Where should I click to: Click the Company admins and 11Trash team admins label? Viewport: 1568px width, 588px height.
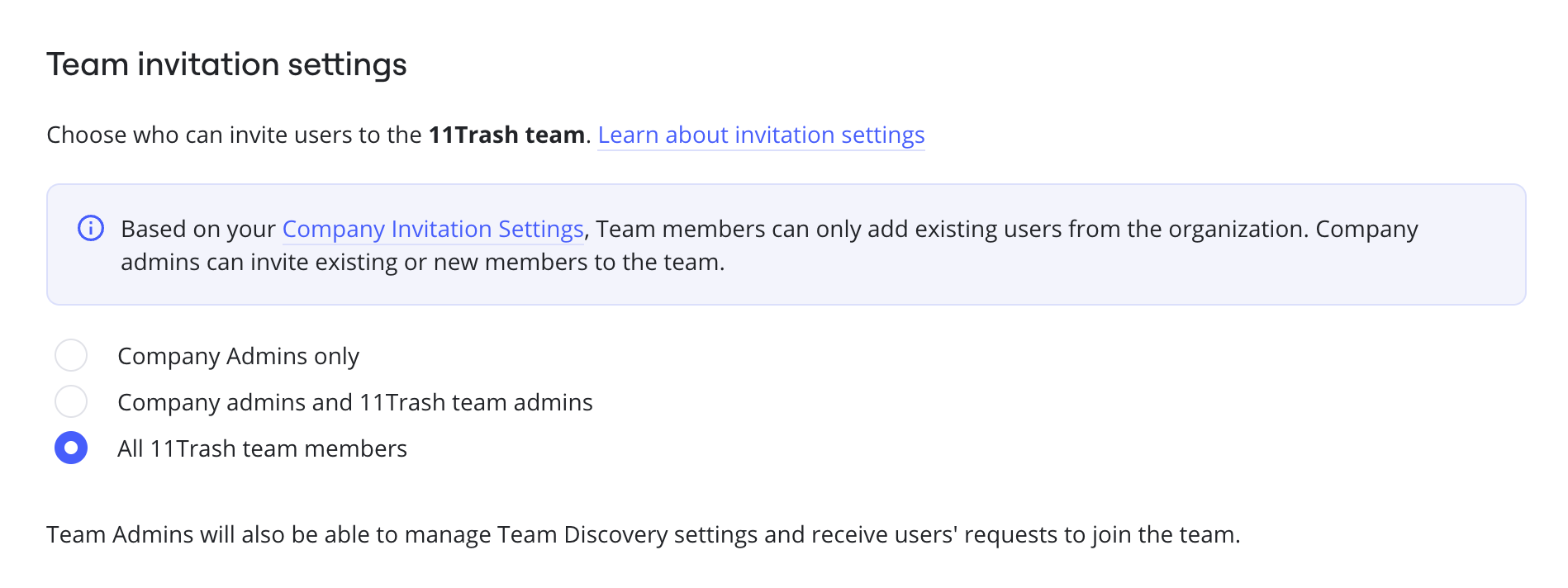pyautogui.click(x=354, y=402)
